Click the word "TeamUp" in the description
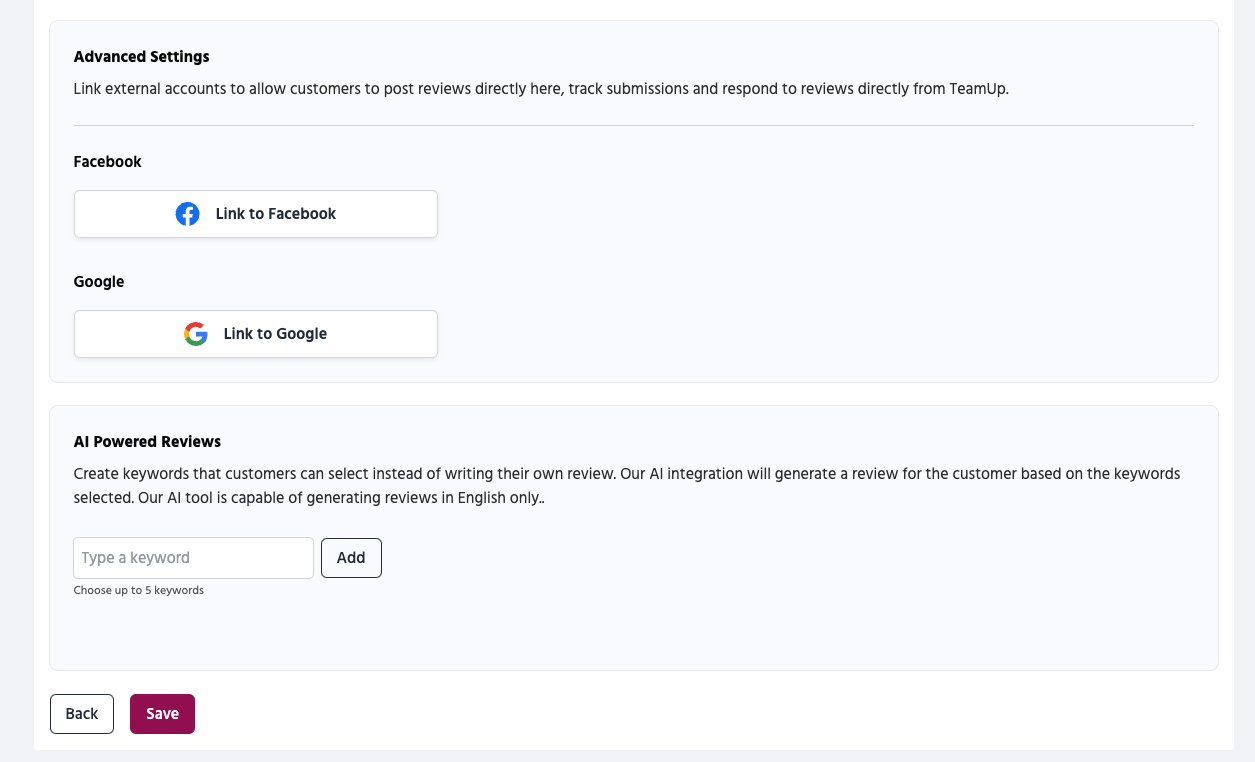 point(977,89)
